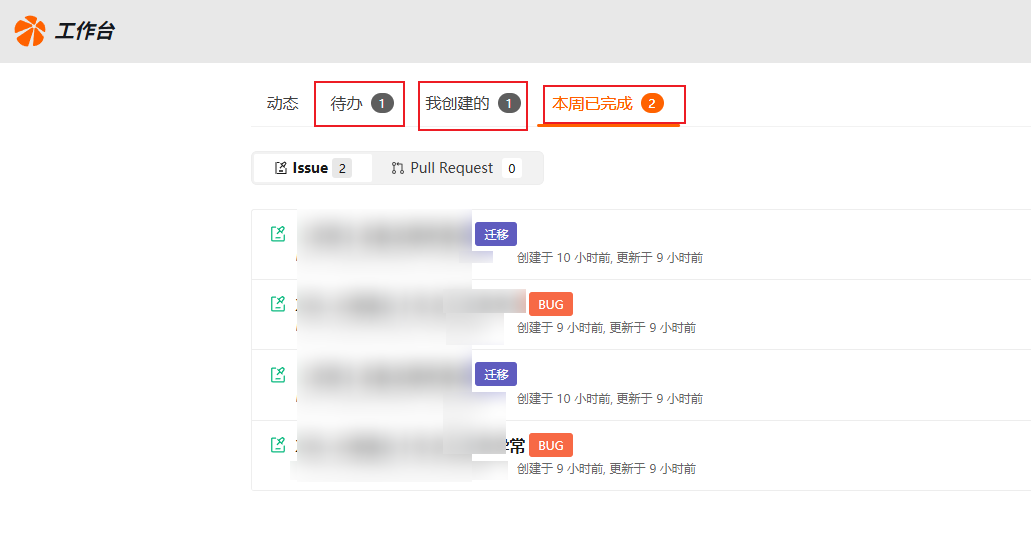Click the third issue row's status icon
Image resolution: width=1031 pixels, height=554 pixels.
279,374
